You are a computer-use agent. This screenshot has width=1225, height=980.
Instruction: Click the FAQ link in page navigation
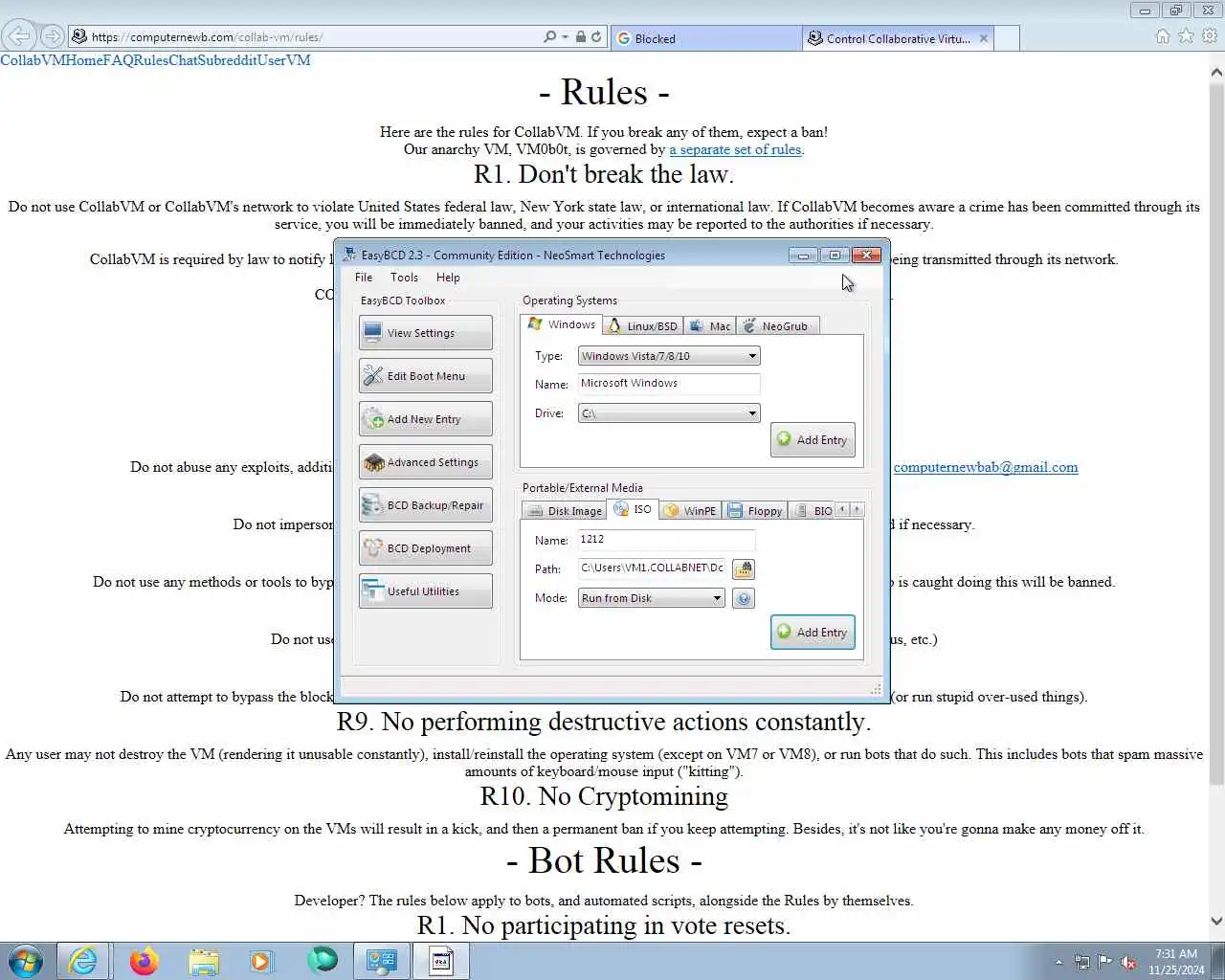[x=119, y=59]
